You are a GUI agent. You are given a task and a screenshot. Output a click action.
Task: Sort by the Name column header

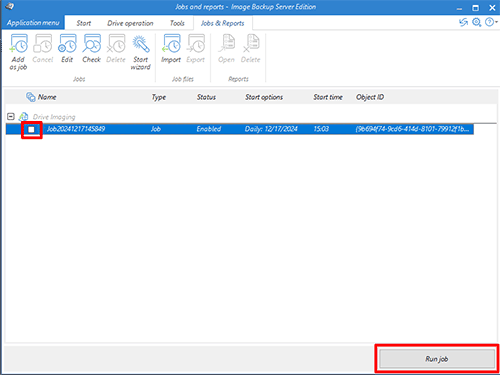tap(47, 97)
